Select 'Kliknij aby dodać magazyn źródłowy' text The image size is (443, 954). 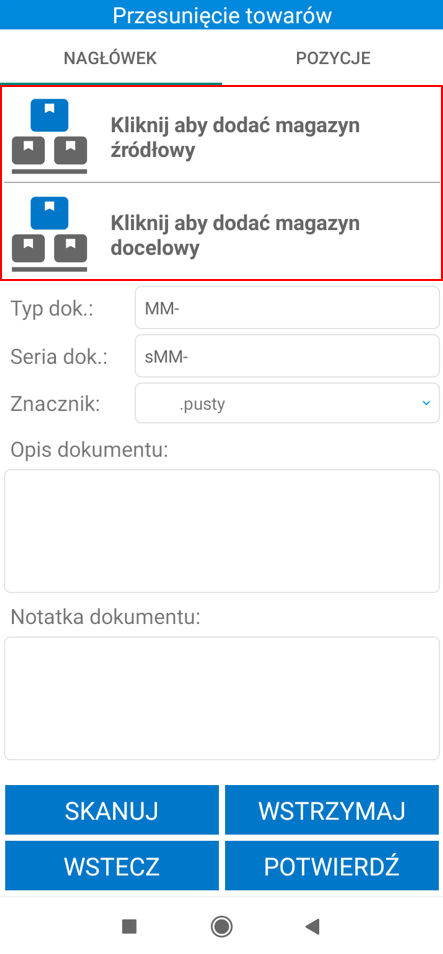pyautogui.click(x=235, y=138)
